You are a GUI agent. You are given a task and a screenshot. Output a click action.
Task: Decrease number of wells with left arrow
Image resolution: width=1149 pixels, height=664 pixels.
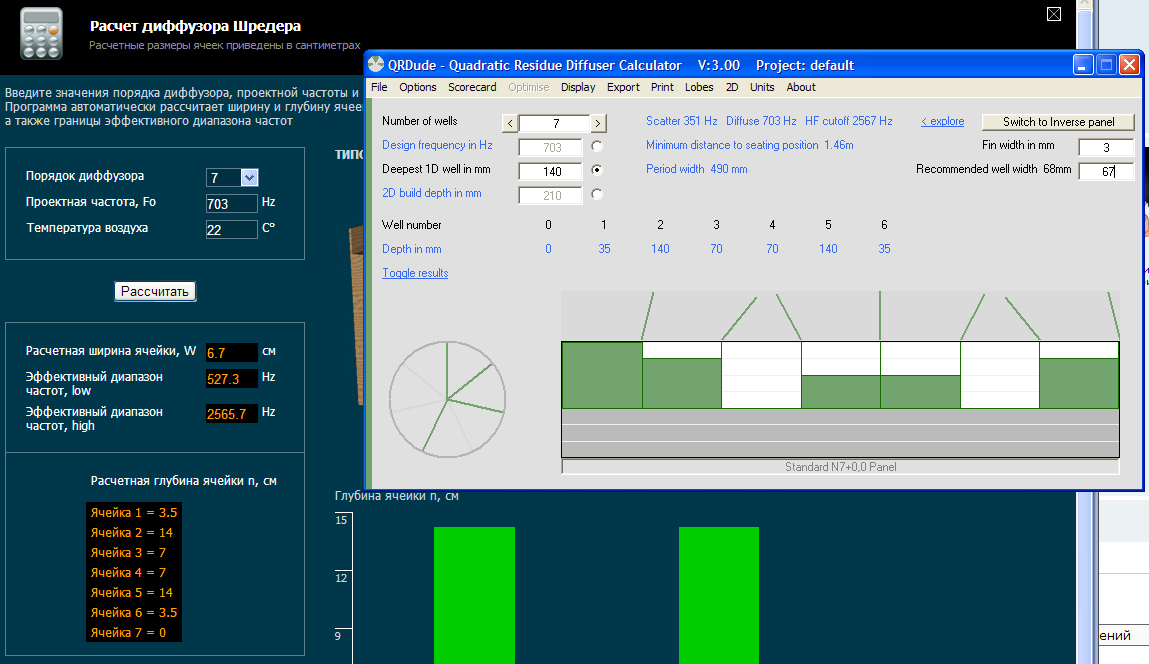point(510,123)
